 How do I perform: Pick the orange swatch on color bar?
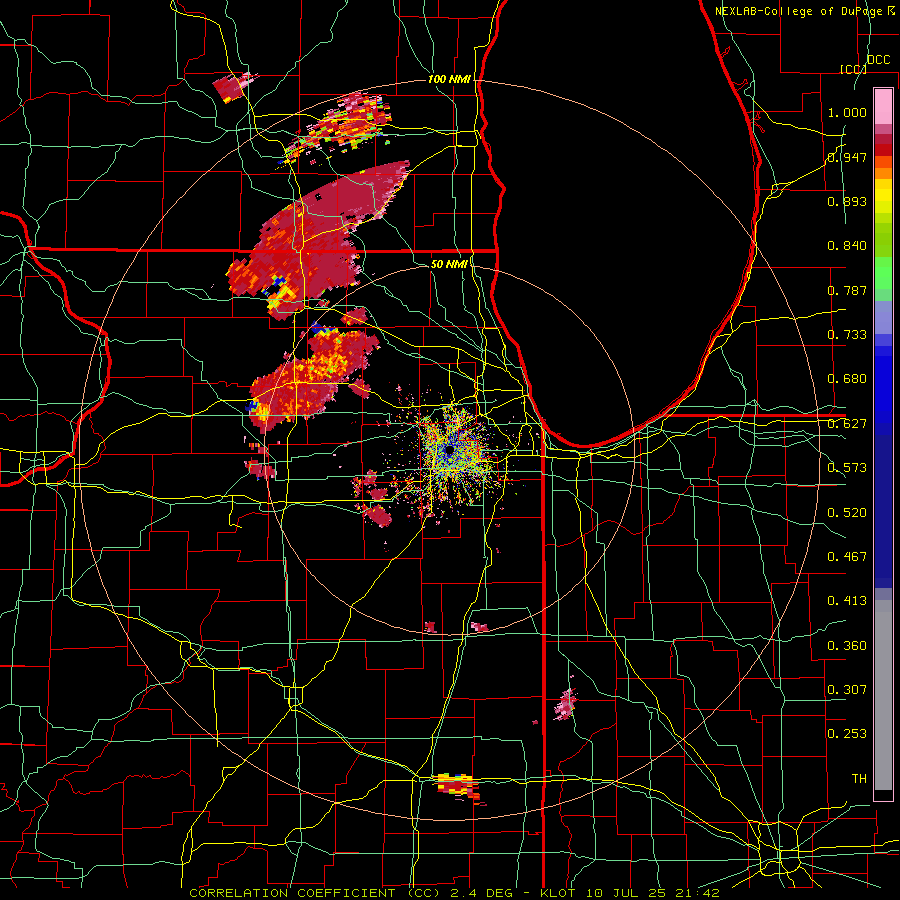coord(883,173)
